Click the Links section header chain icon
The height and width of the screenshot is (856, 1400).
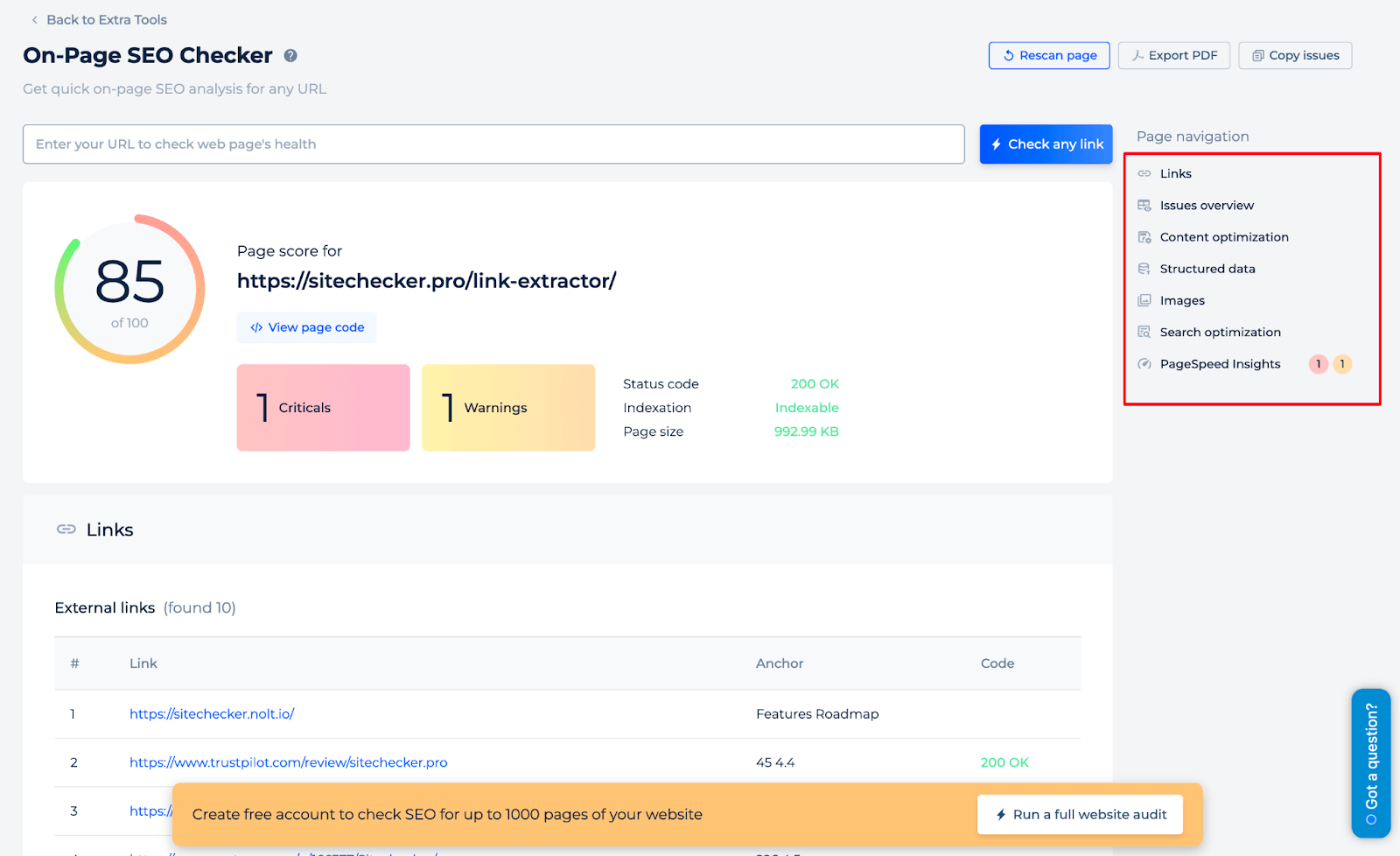(x=66, y=530)
